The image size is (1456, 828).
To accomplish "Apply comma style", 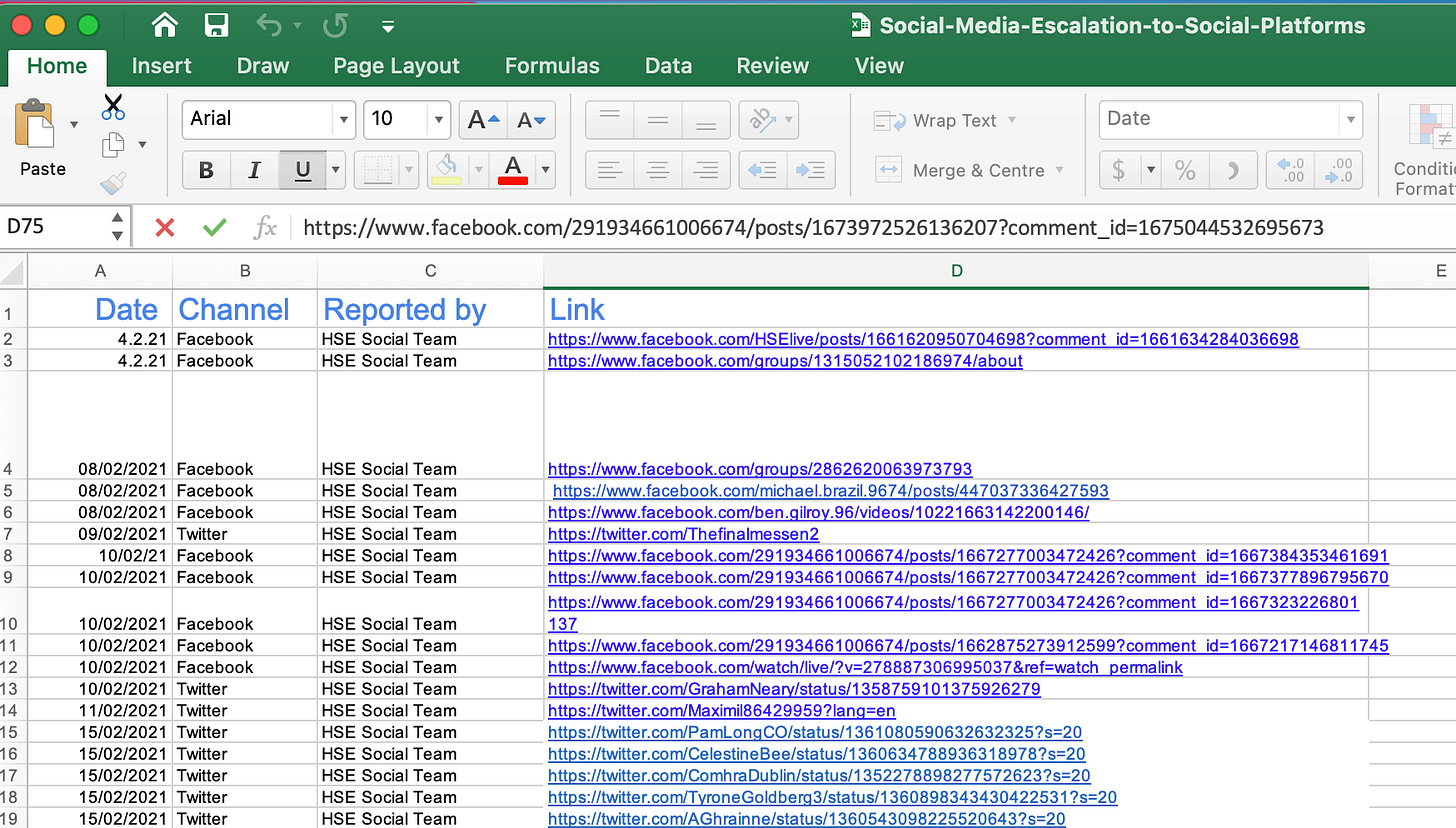I will [x=1233, y=170].
